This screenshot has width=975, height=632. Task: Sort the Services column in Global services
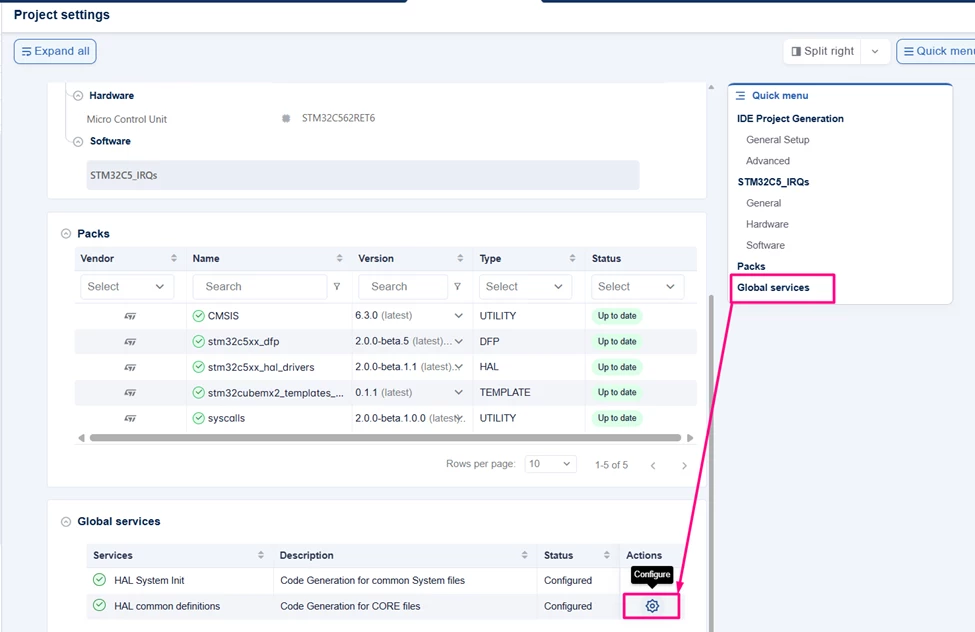pos(261,555)
